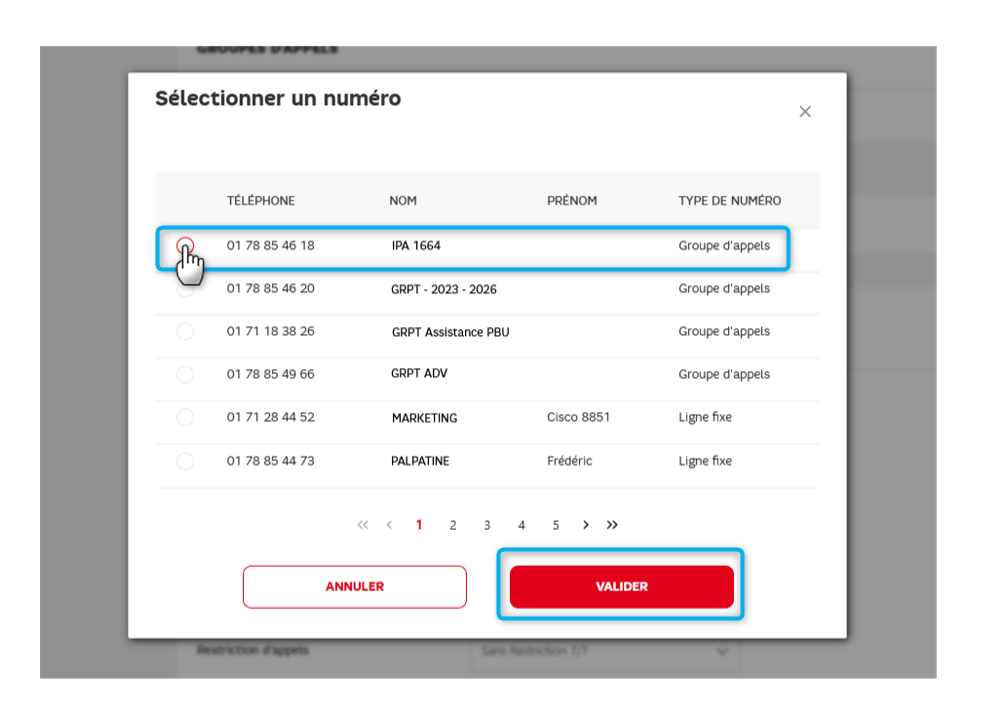Screen dimensions: 985x721
Task: Click the Téléphone column header
Action: [x=261, y=201]
